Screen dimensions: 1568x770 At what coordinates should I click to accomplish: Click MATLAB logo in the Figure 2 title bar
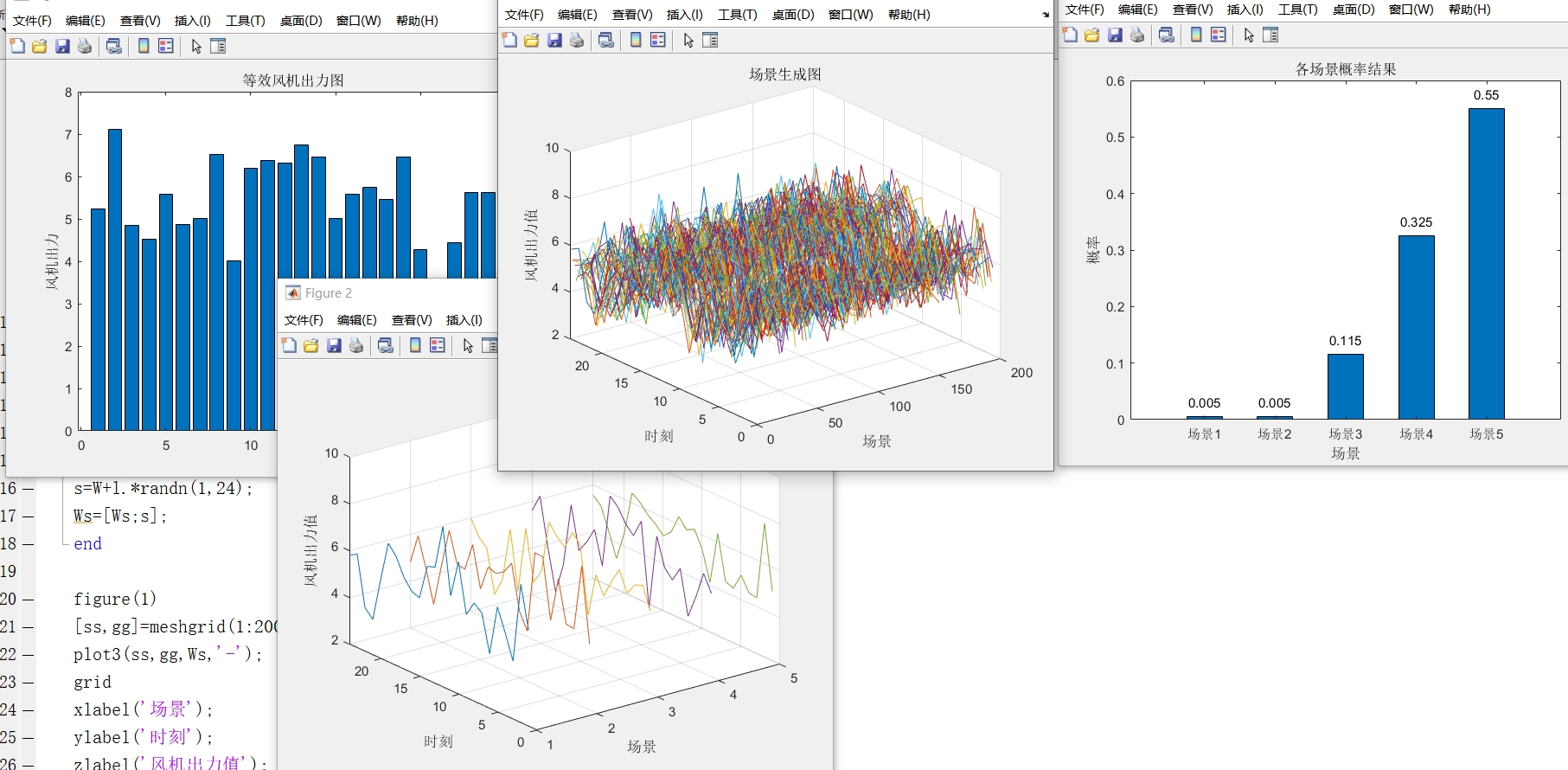click(293, 292)
